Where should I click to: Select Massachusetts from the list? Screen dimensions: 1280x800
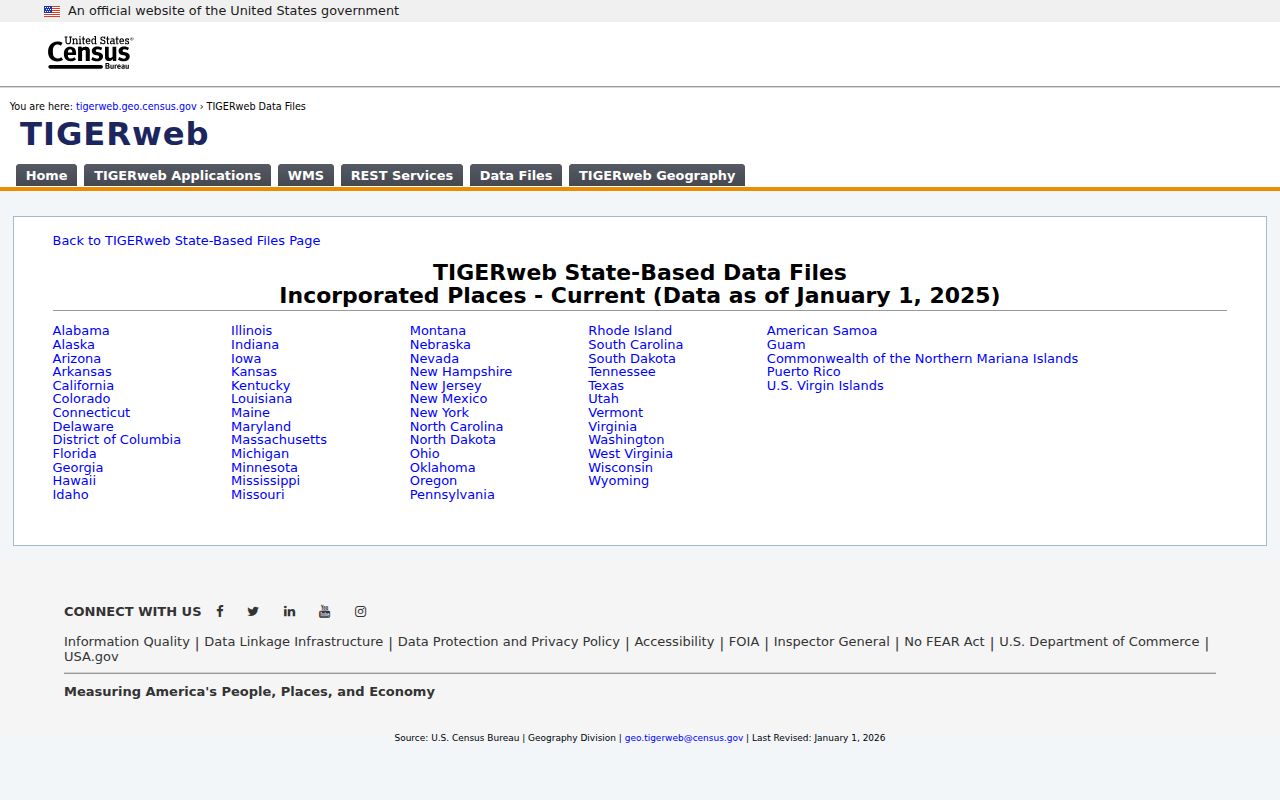coord(279,440)
